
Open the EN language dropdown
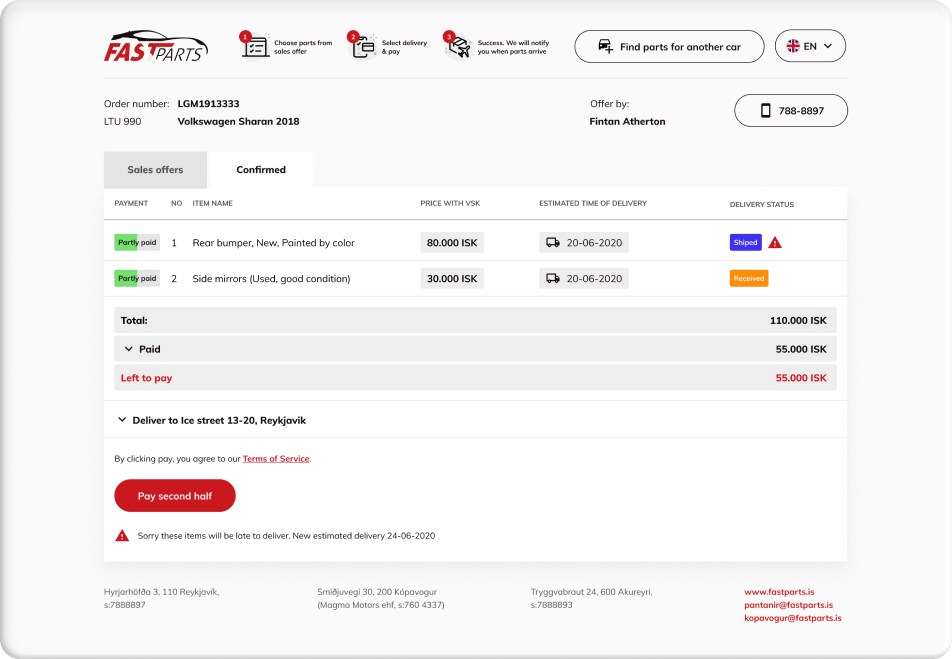click(x=810, y=46)
